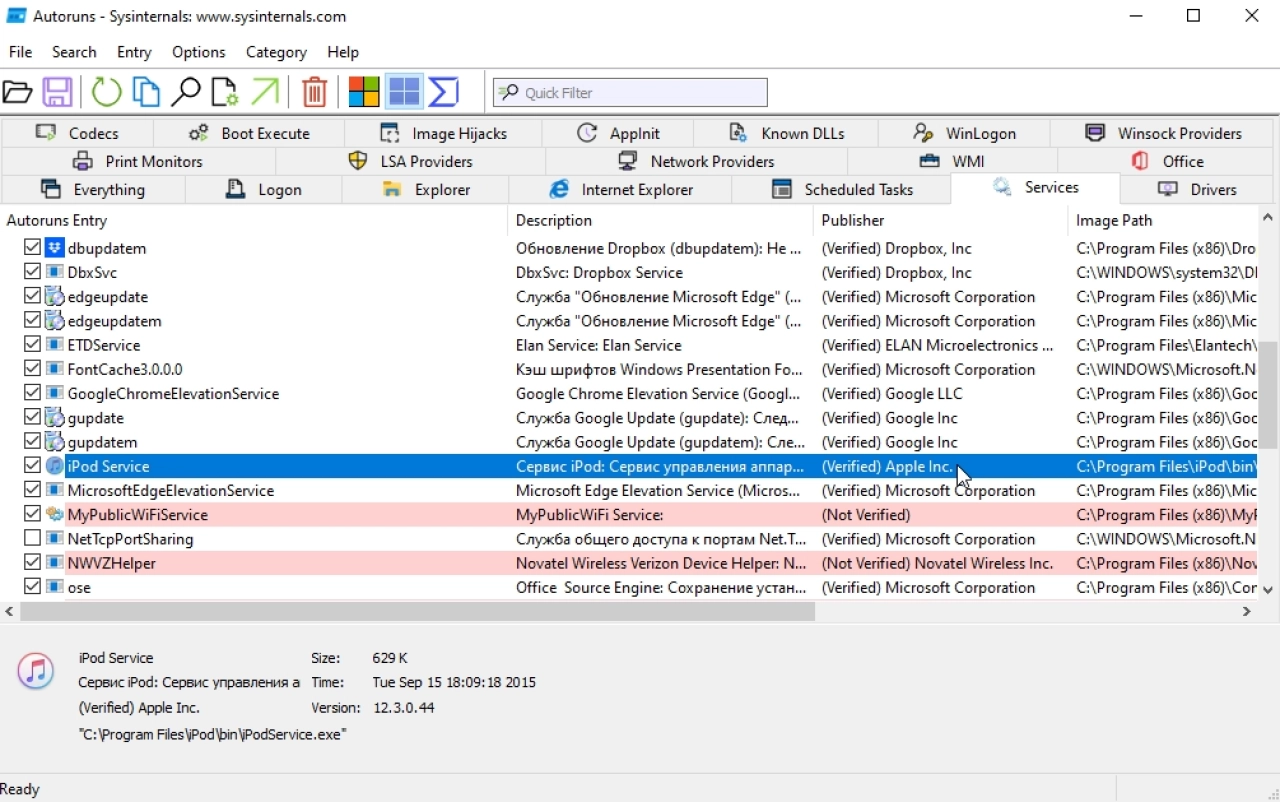Viewport: 1280px width, 802px height.
Task: Click the Internet Explorer 'e' tab icon
Action: 559,189
